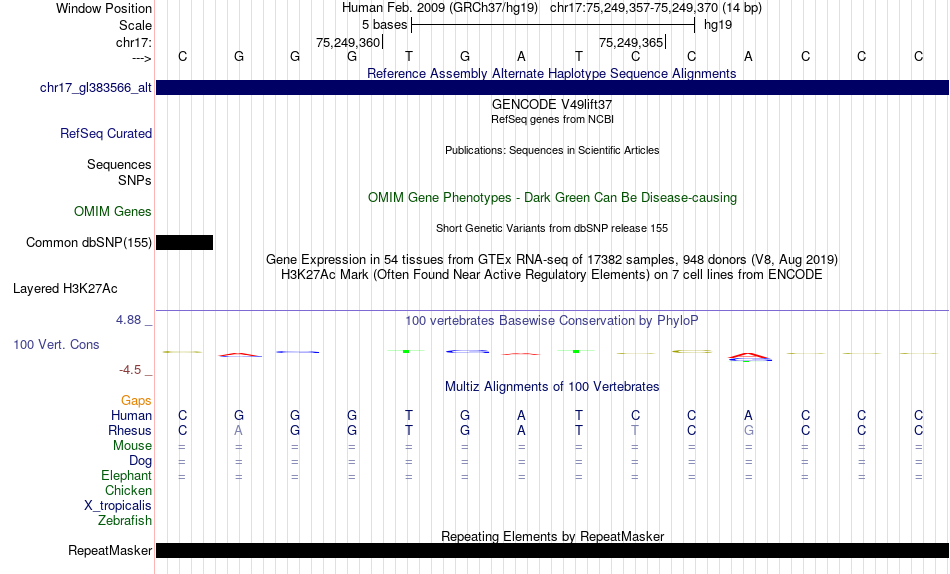
Task: Open the OMIM Genes track label
Action: tap(113, 212)
